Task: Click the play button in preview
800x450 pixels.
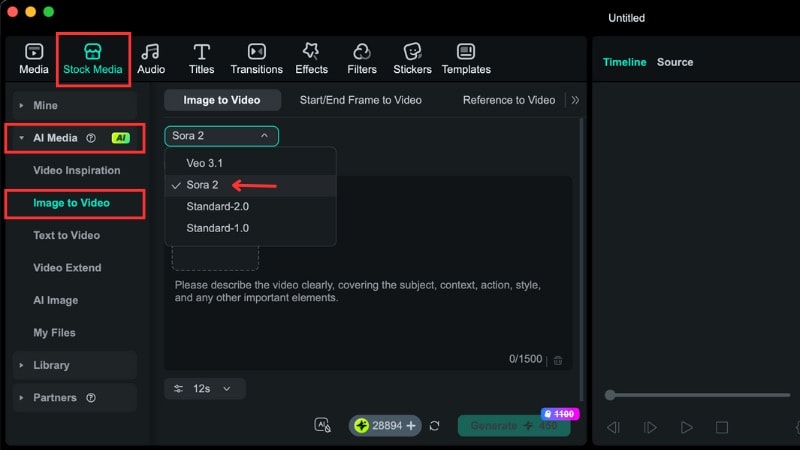Action: (x=686, y=427)
